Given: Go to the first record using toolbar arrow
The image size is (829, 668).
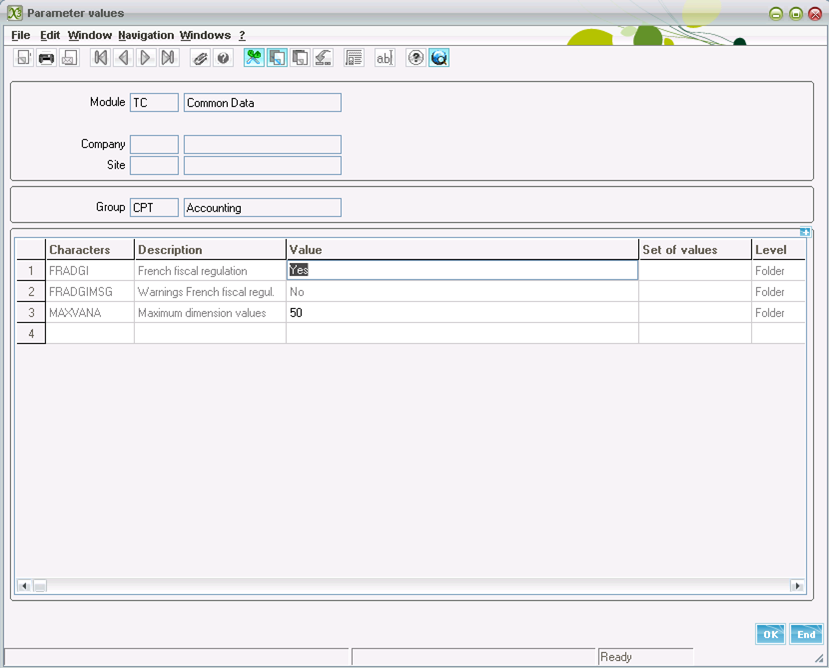Looking at the screenshot, I should [x=100, y=58].
